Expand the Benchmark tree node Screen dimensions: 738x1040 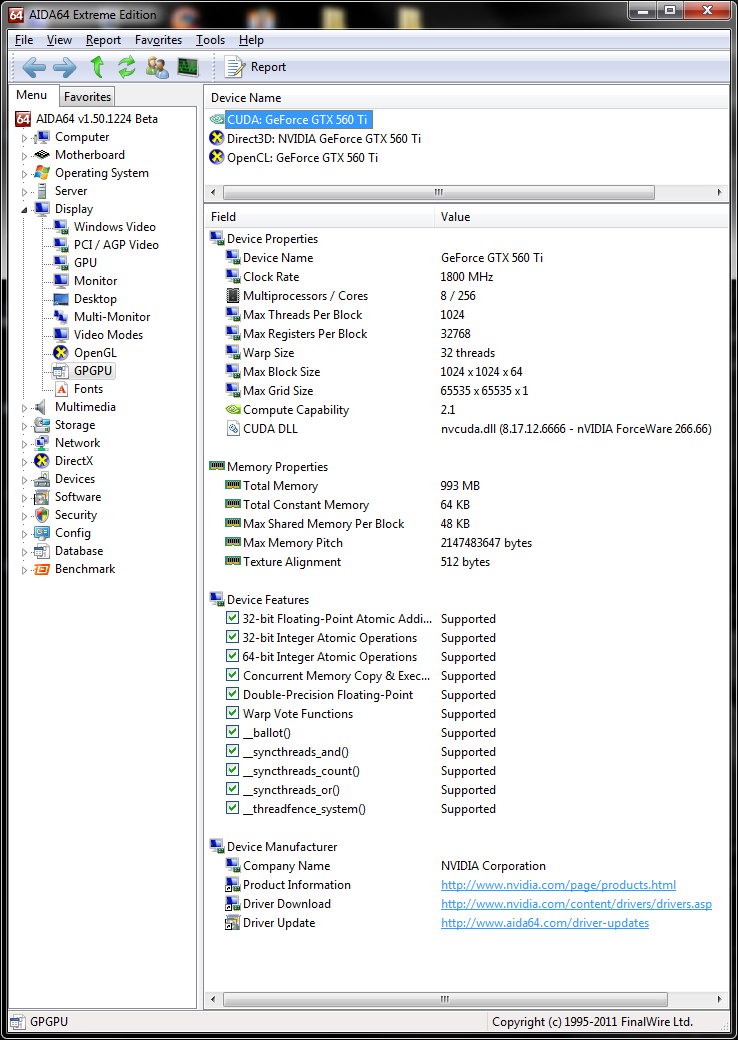25,570
